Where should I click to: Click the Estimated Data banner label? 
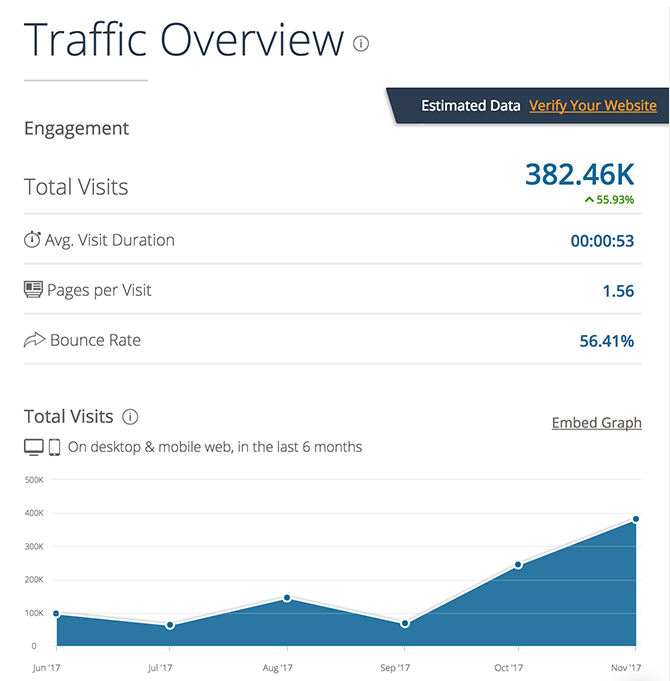470,106
